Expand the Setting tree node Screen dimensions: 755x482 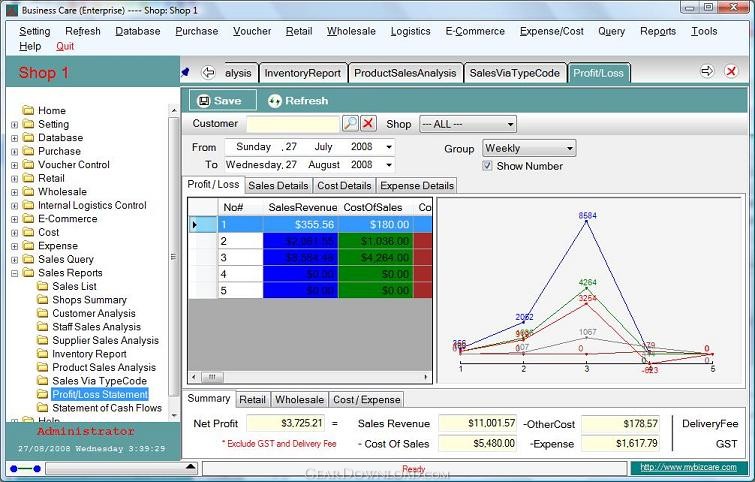[14, 125]
